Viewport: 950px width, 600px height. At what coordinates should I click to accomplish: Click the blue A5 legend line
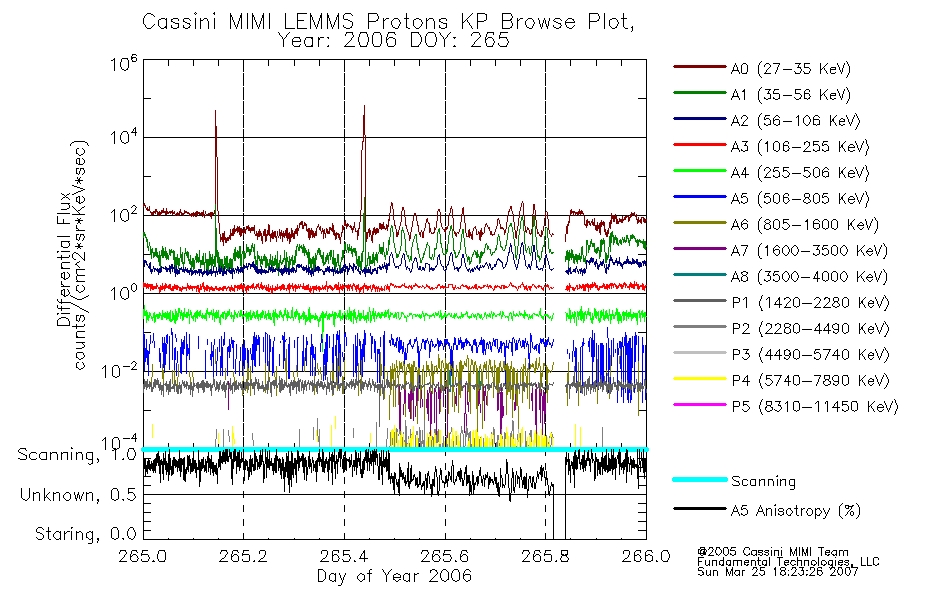point(700,197)
